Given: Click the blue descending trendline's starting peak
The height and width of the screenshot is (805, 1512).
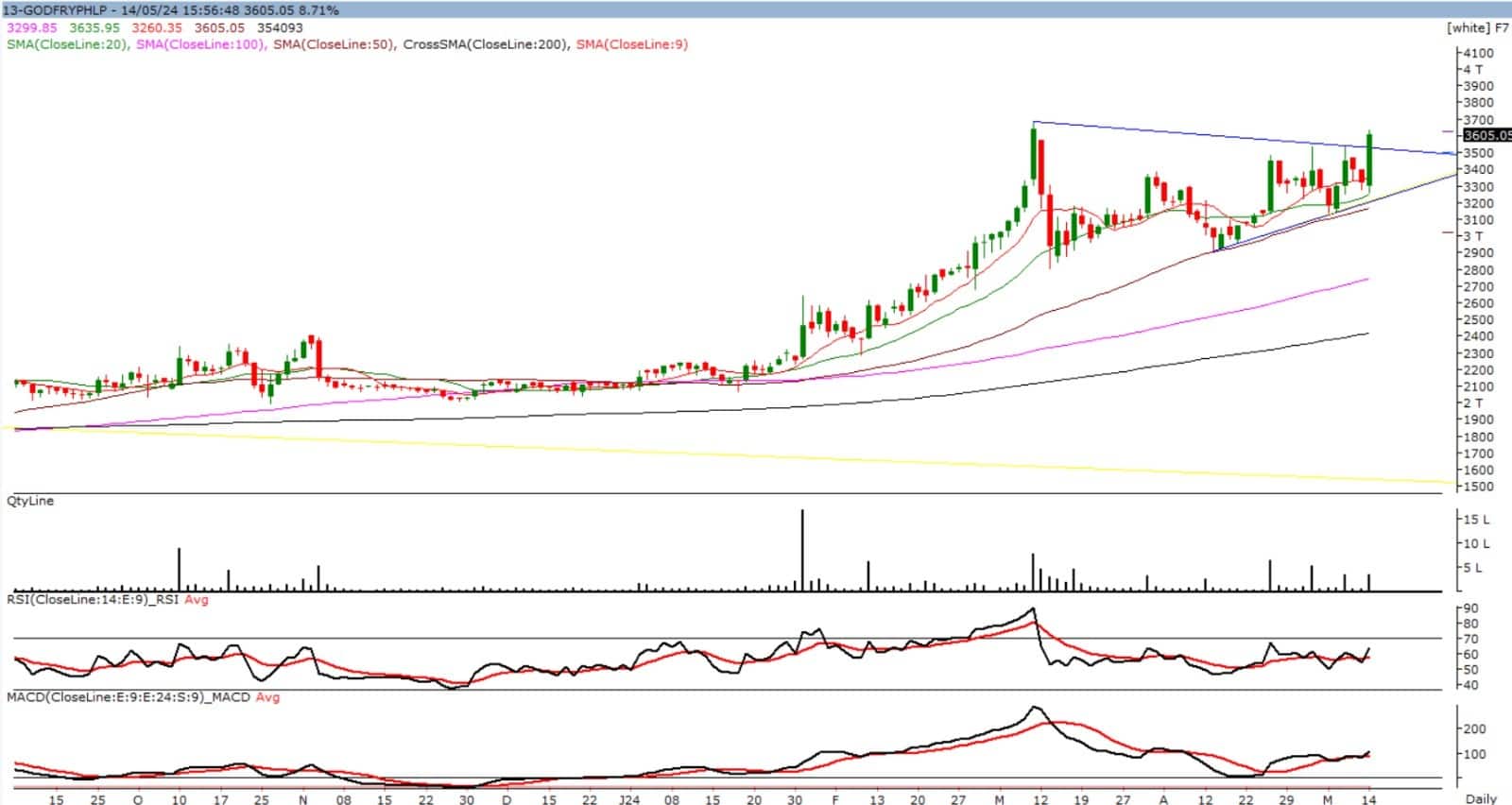Looking at the screenshot, I should (1034, 122).
